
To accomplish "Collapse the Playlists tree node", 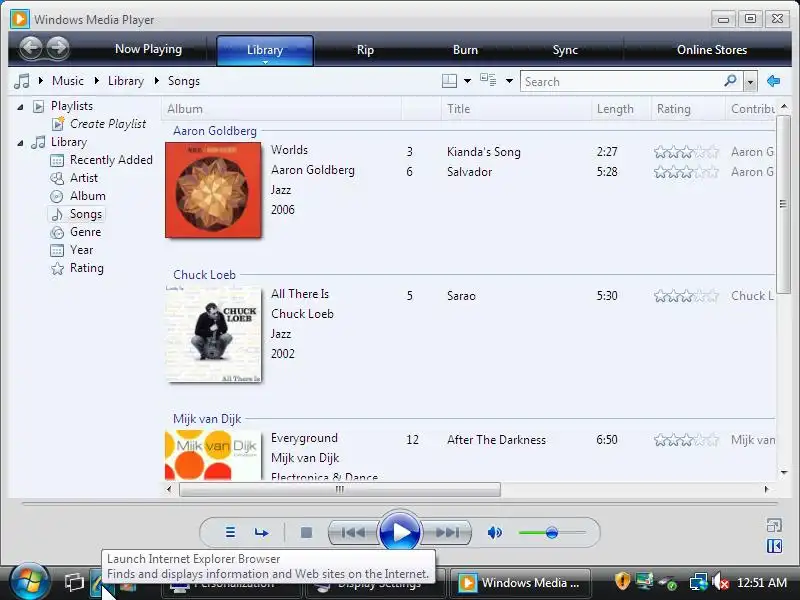I will pyautogui.click(x=20, y=107).
